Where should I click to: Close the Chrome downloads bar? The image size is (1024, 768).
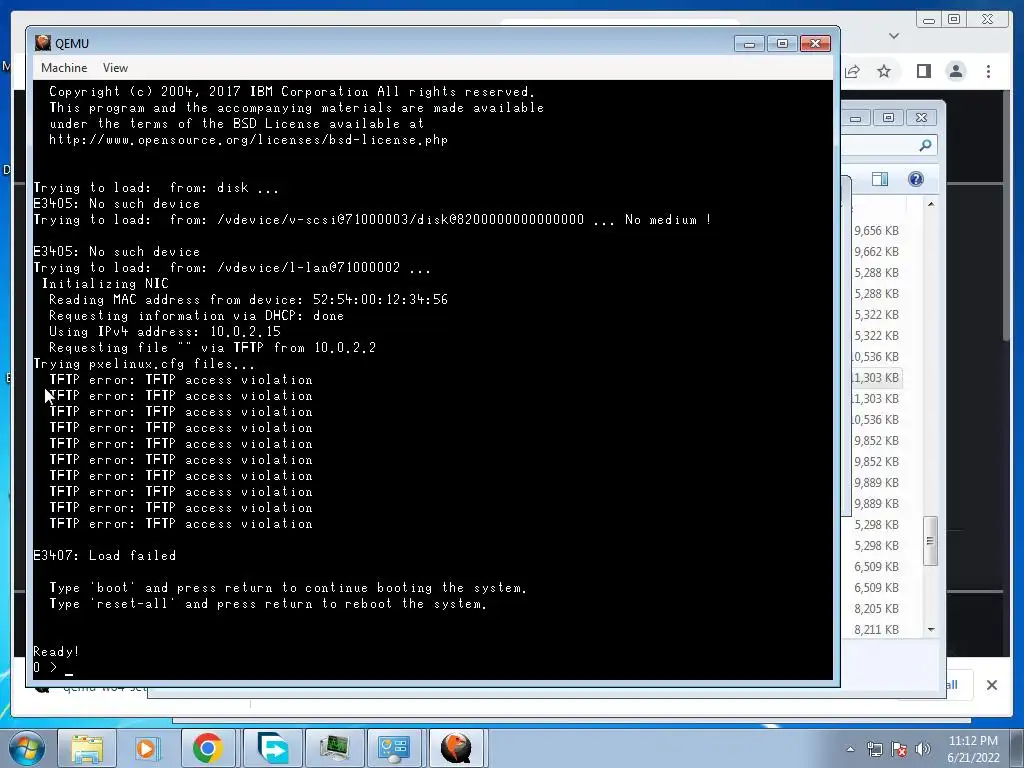point(991,685)
